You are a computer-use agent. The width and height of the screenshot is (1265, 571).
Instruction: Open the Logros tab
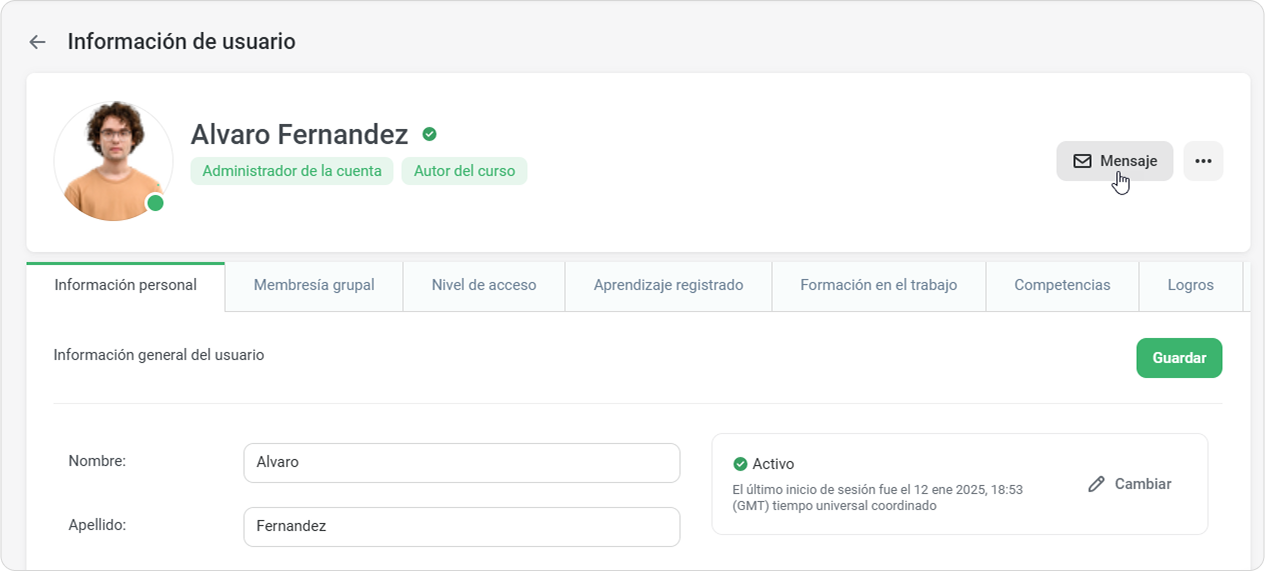[x=1190, y=285]
